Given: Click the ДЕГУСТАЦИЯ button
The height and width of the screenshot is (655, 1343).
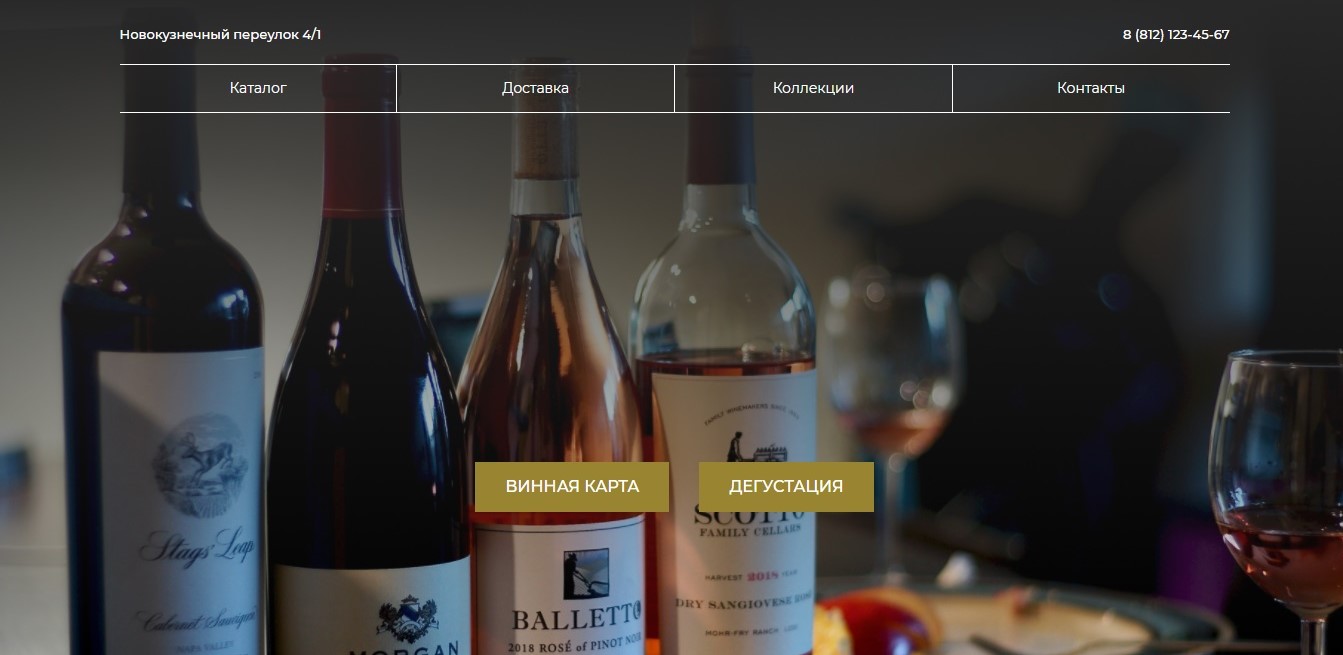Looking at the screenshot, I should pos(786,487).
